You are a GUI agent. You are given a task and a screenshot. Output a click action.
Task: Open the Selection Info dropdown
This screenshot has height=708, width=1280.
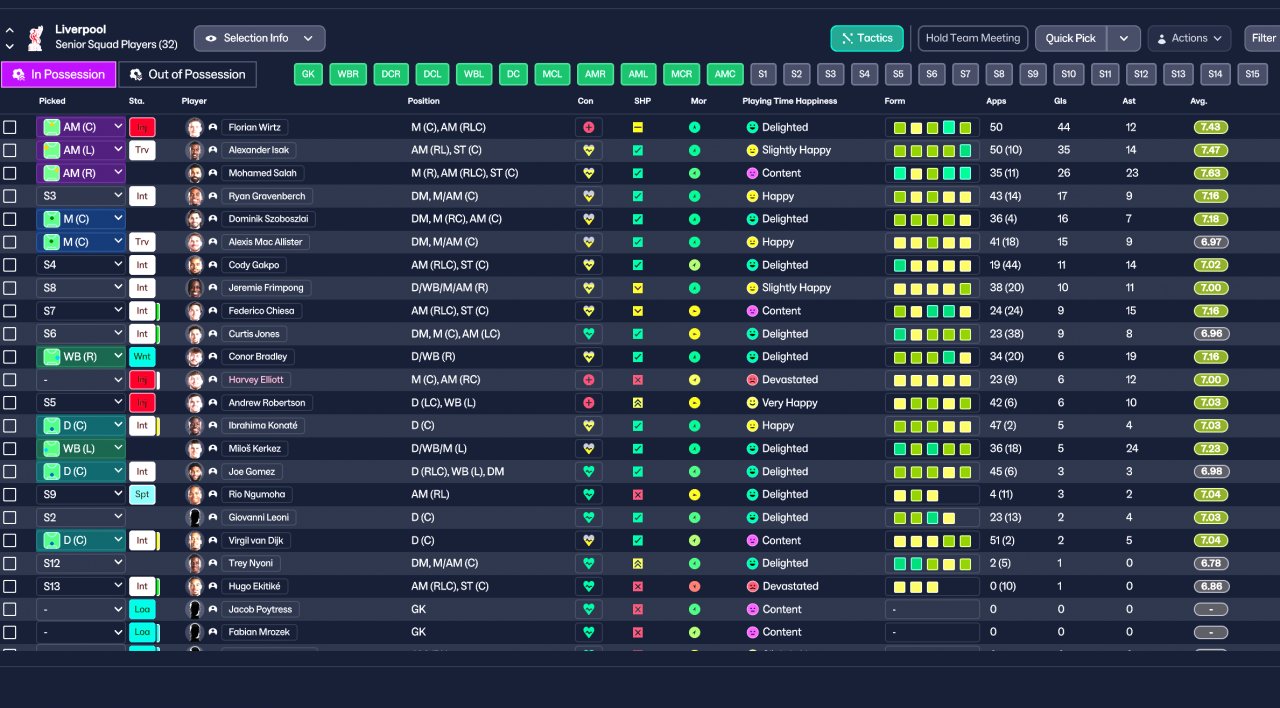259,38
